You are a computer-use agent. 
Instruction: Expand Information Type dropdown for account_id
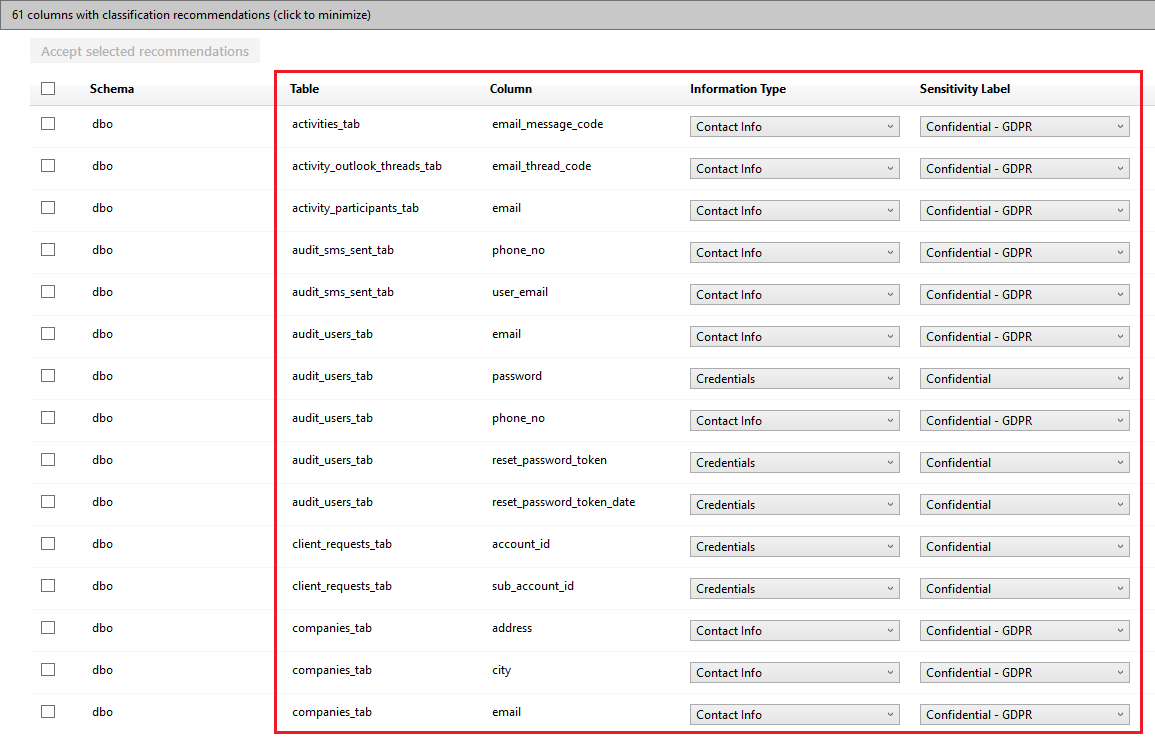[794, 547]
